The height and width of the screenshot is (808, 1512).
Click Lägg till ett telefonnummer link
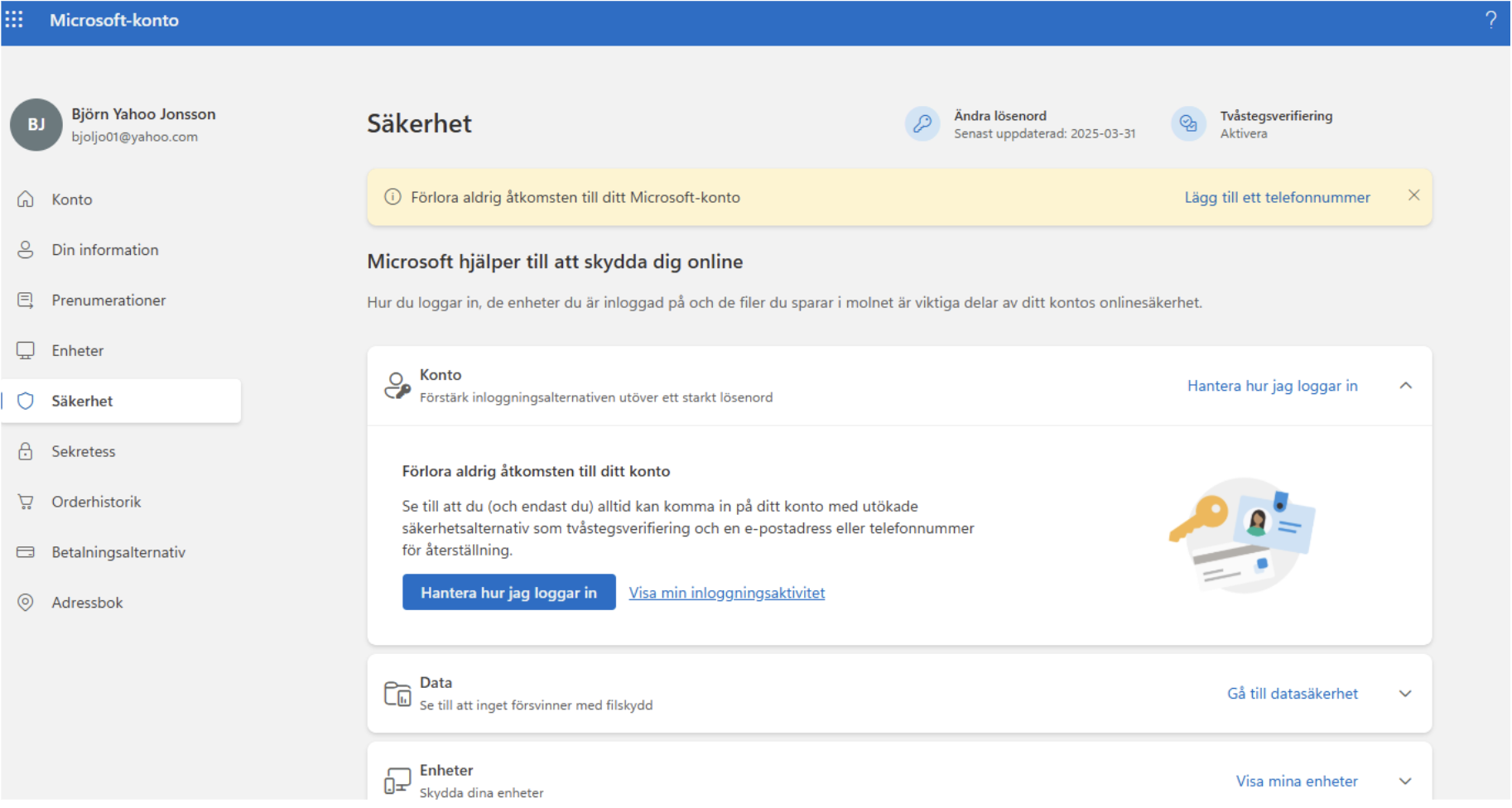point(1277,197)
